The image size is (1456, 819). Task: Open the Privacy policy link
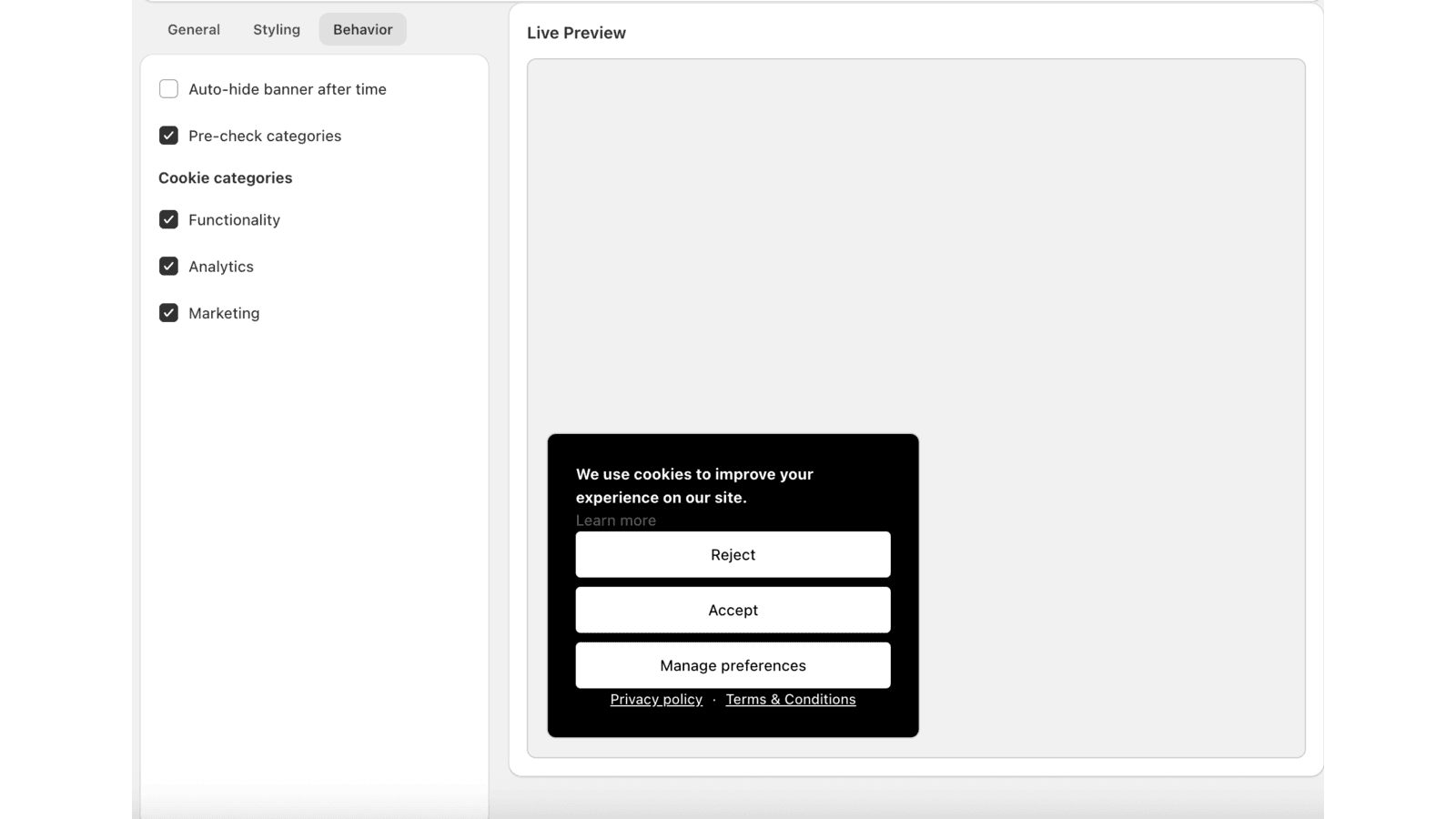click(656, 699)
